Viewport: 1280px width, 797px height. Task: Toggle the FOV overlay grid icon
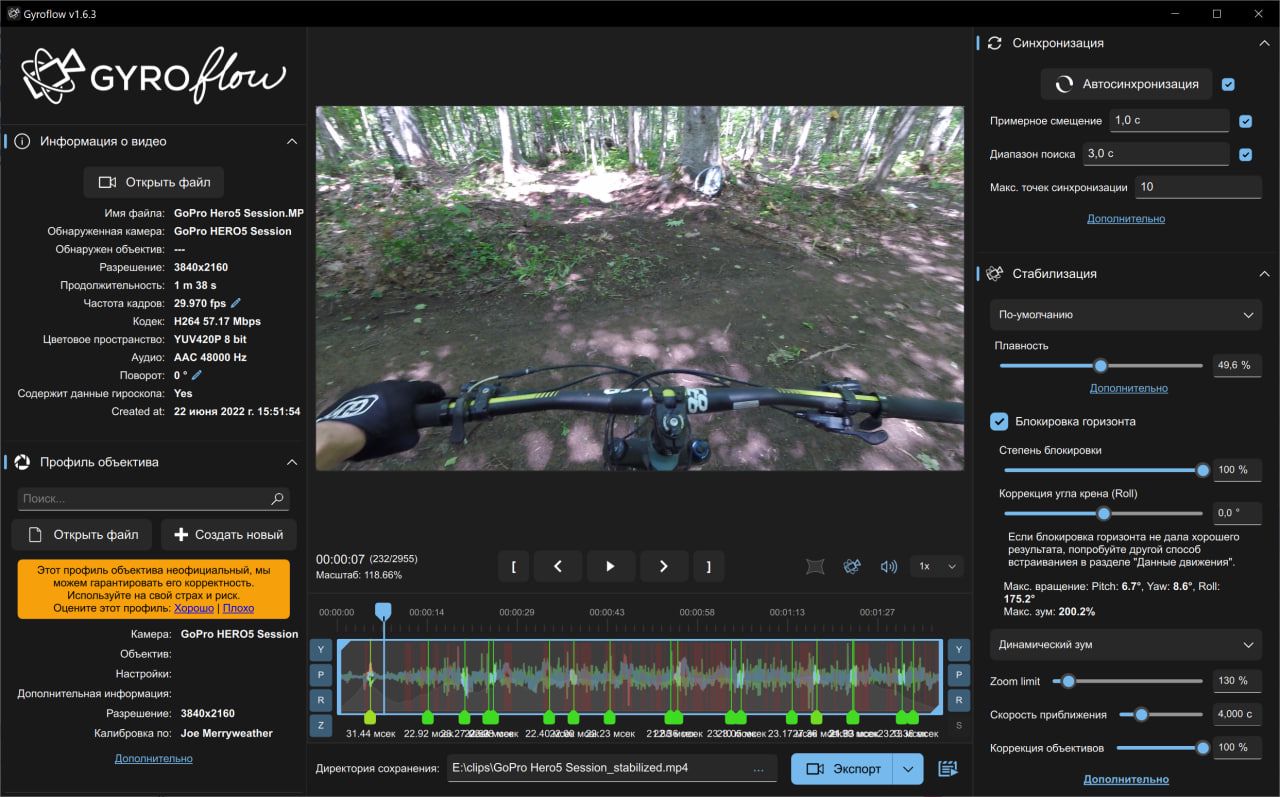[x=815, y=566]
